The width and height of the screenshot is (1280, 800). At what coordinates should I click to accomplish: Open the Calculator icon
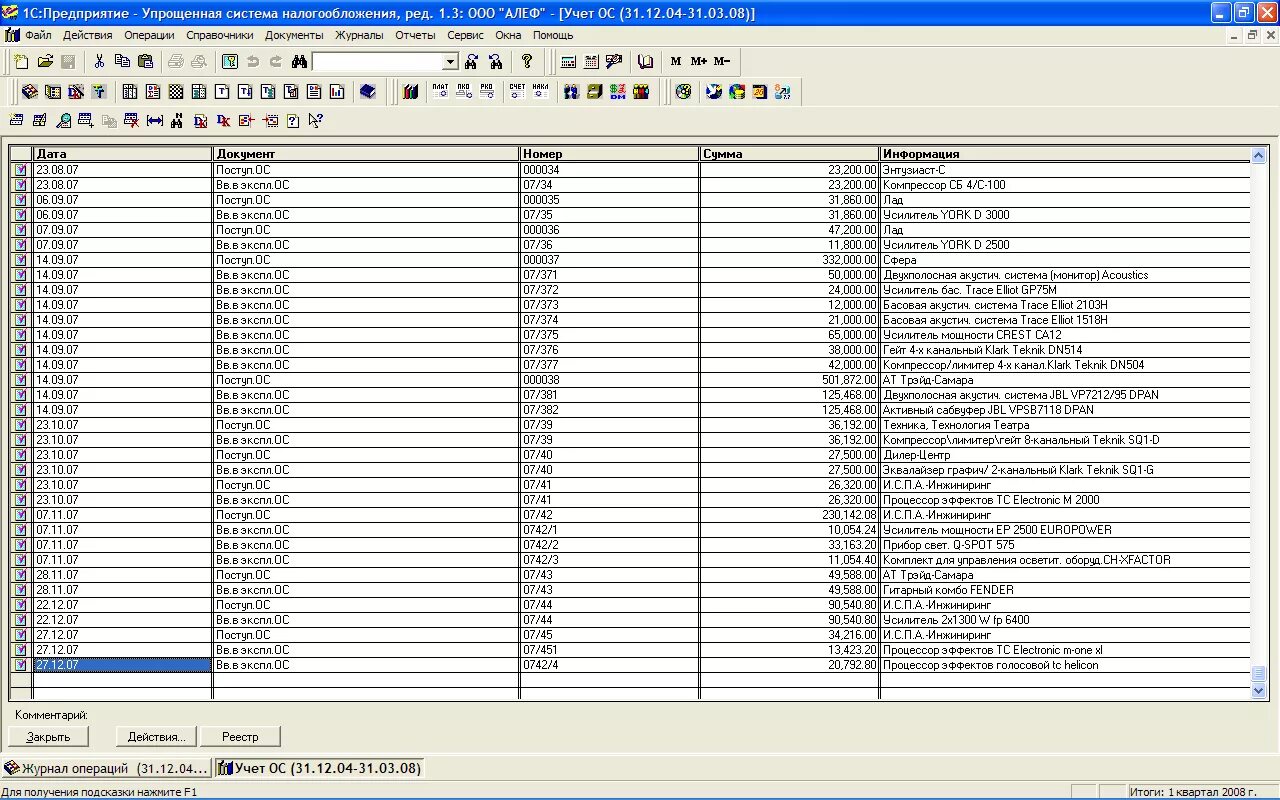[568, 61]
